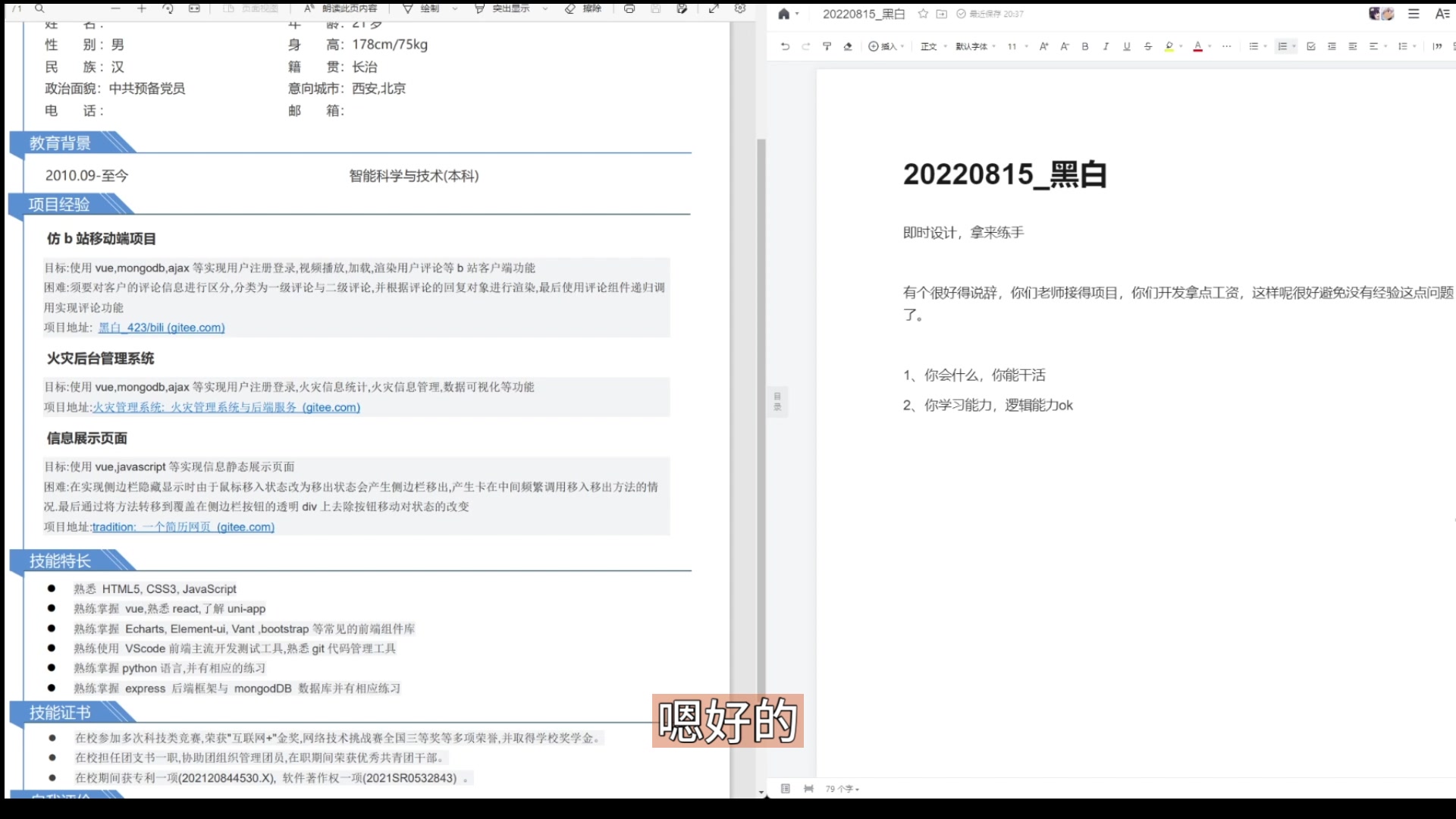The height and width of the screenshot is (819, 1456).
Task: Insert a checkbox task list
Action: [1311, 46]
